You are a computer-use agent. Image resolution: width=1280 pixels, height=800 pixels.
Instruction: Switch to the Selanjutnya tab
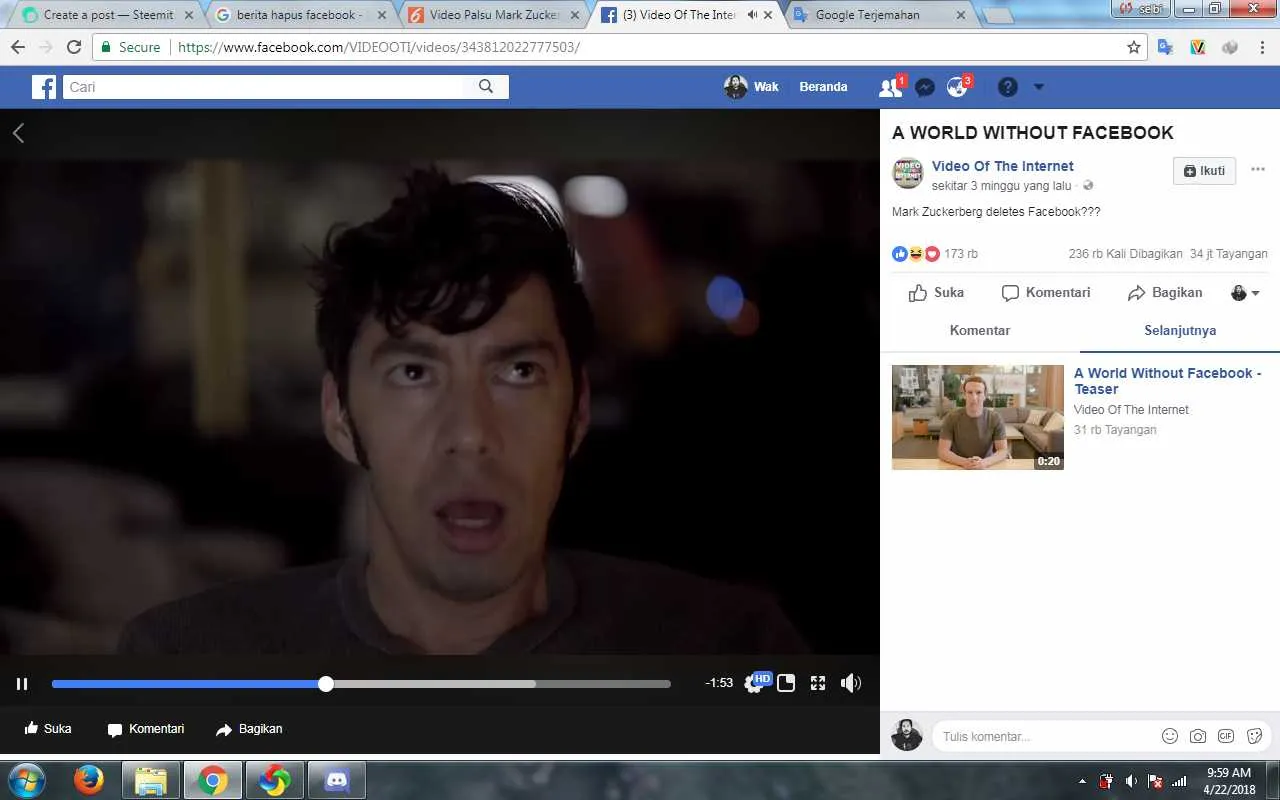1180,331
